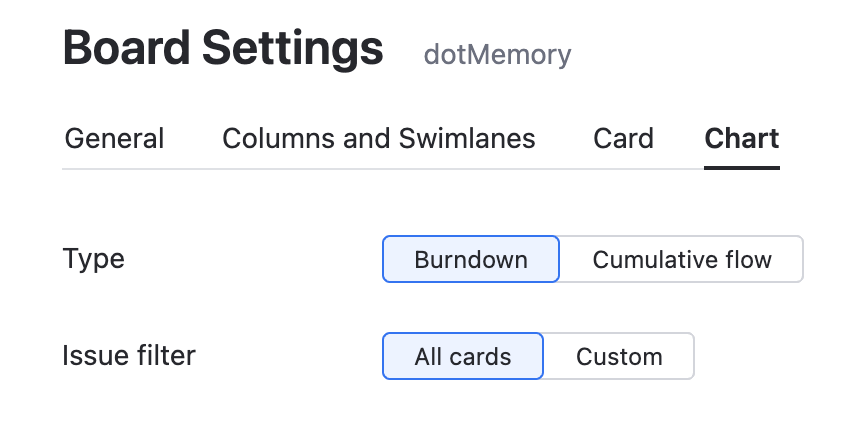Click the Type label
Image resolution: width=856 pixels, height=432 pixels.
coord(94,259)
